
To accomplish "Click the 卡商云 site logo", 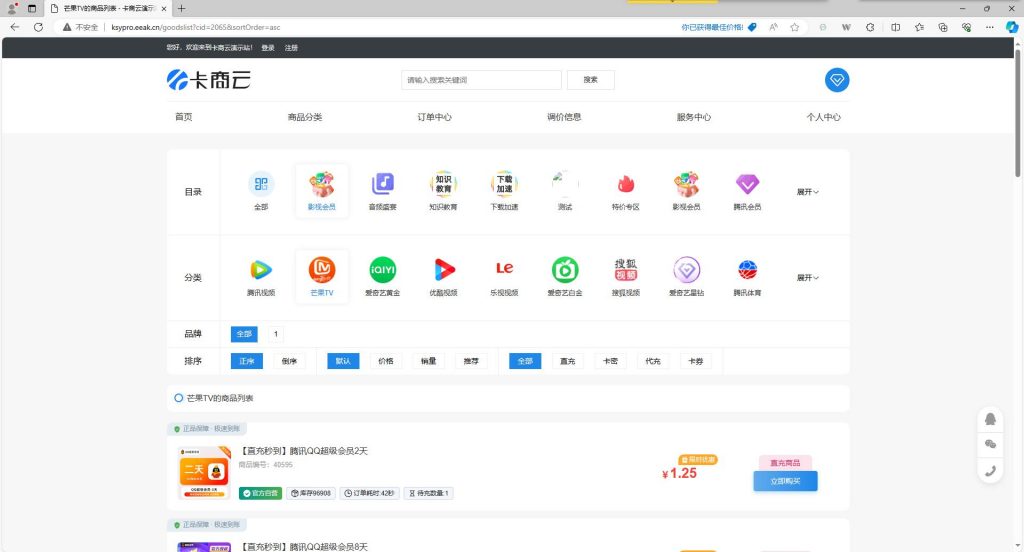I will click(x=208, y=80).
